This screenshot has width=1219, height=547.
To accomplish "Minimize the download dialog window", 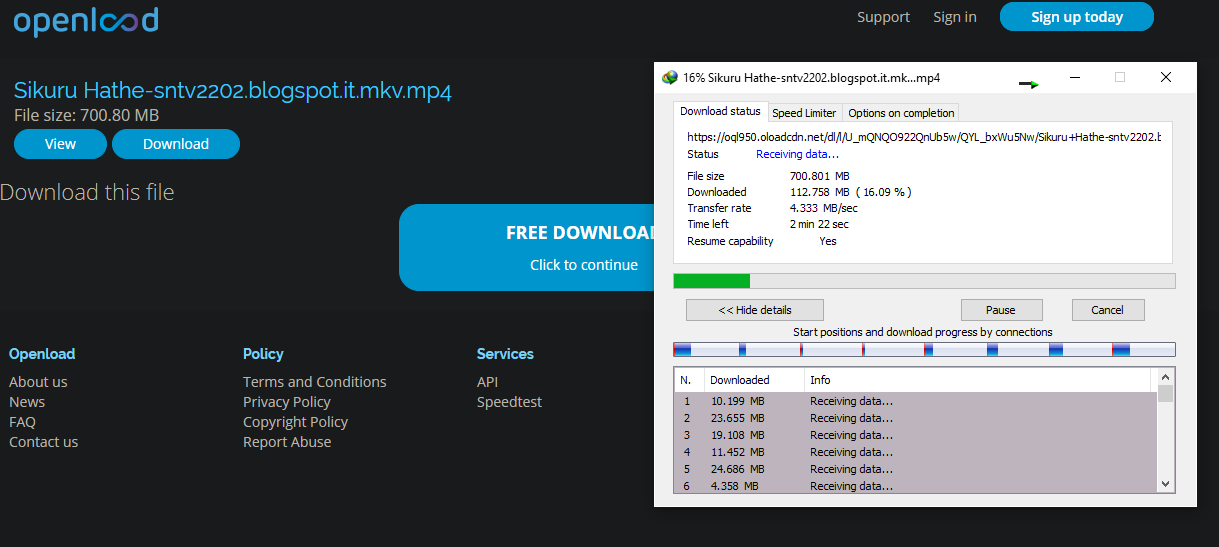I will [1075, 77].
